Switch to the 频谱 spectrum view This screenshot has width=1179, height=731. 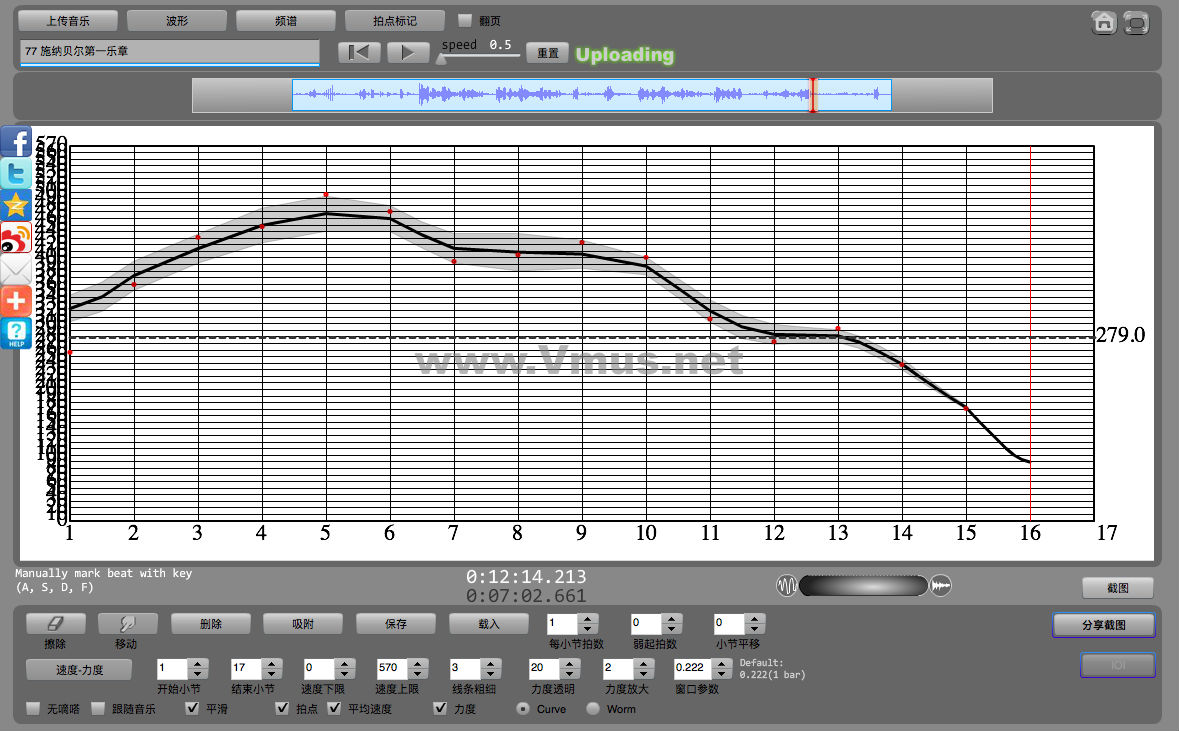point(286,20)
